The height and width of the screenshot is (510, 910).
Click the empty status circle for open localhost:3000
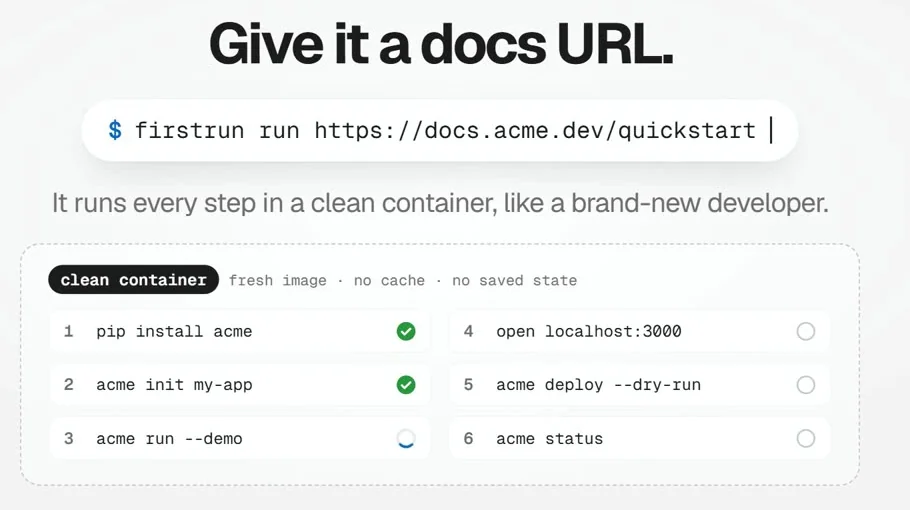tap(806, 331)
